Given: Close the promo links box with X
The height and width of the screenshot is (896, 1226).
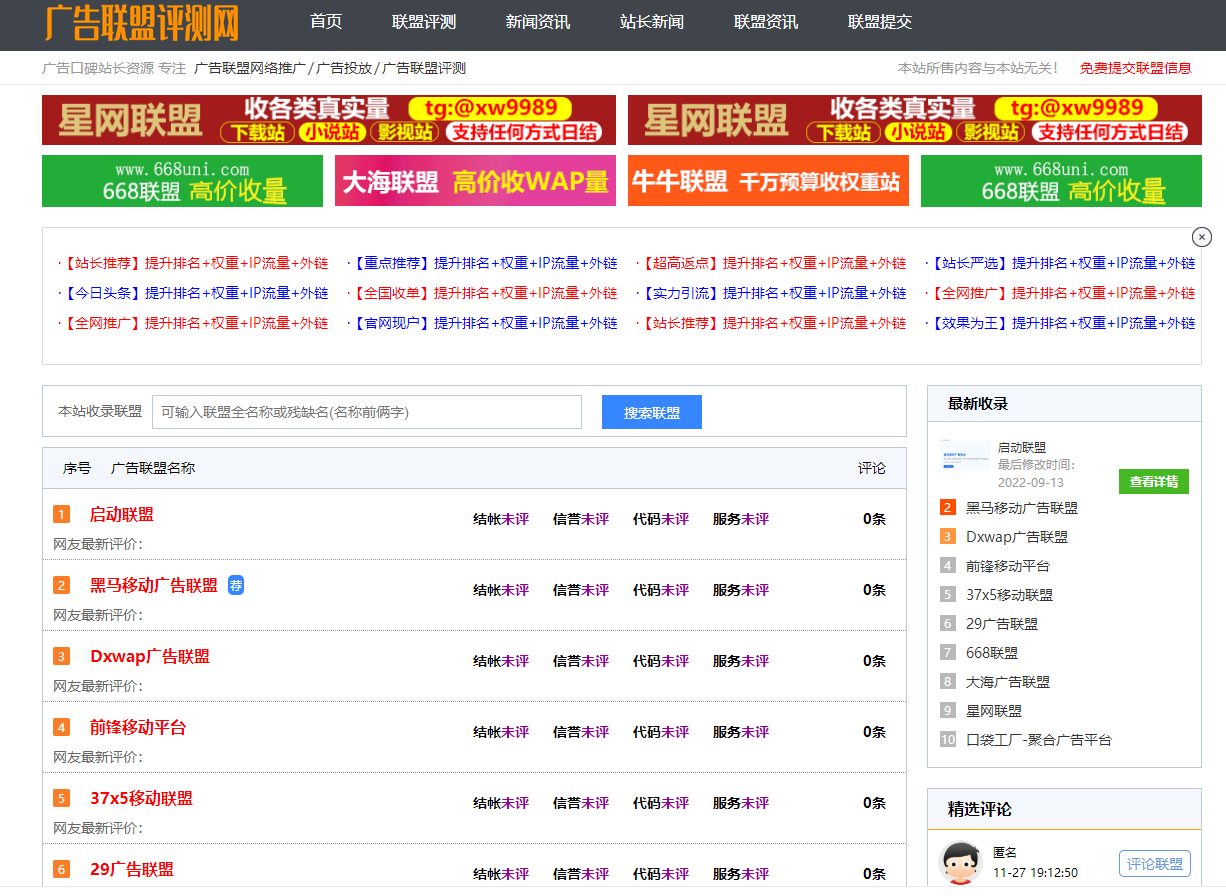Looking at the screenshot, I should (1202, 237).
